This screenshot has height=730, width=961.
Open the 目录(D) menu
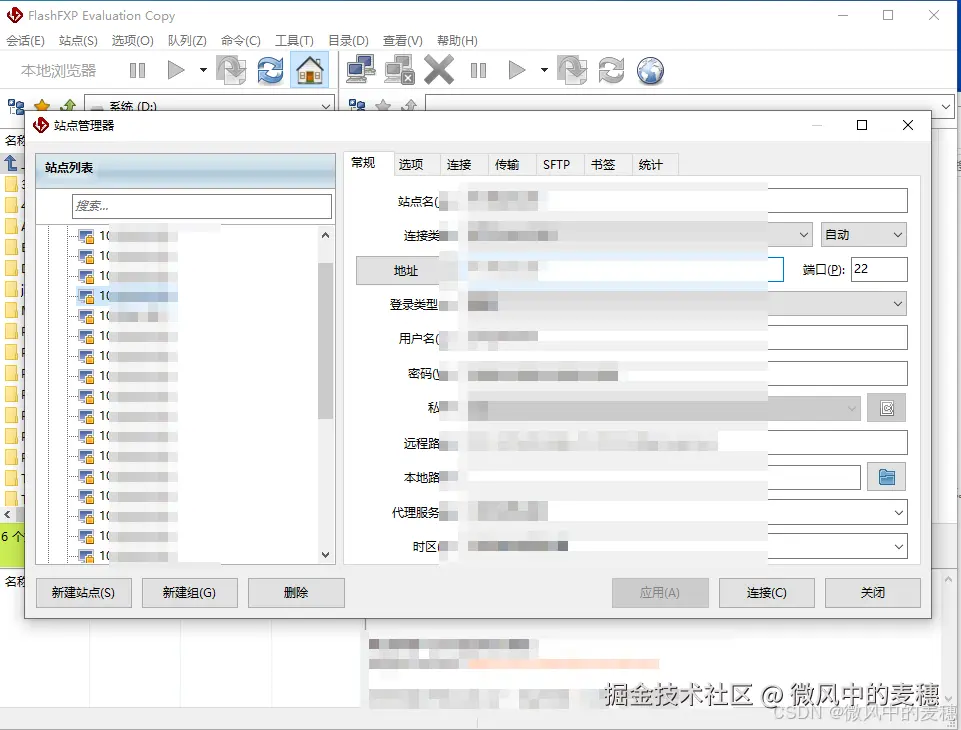click(348, 40)
